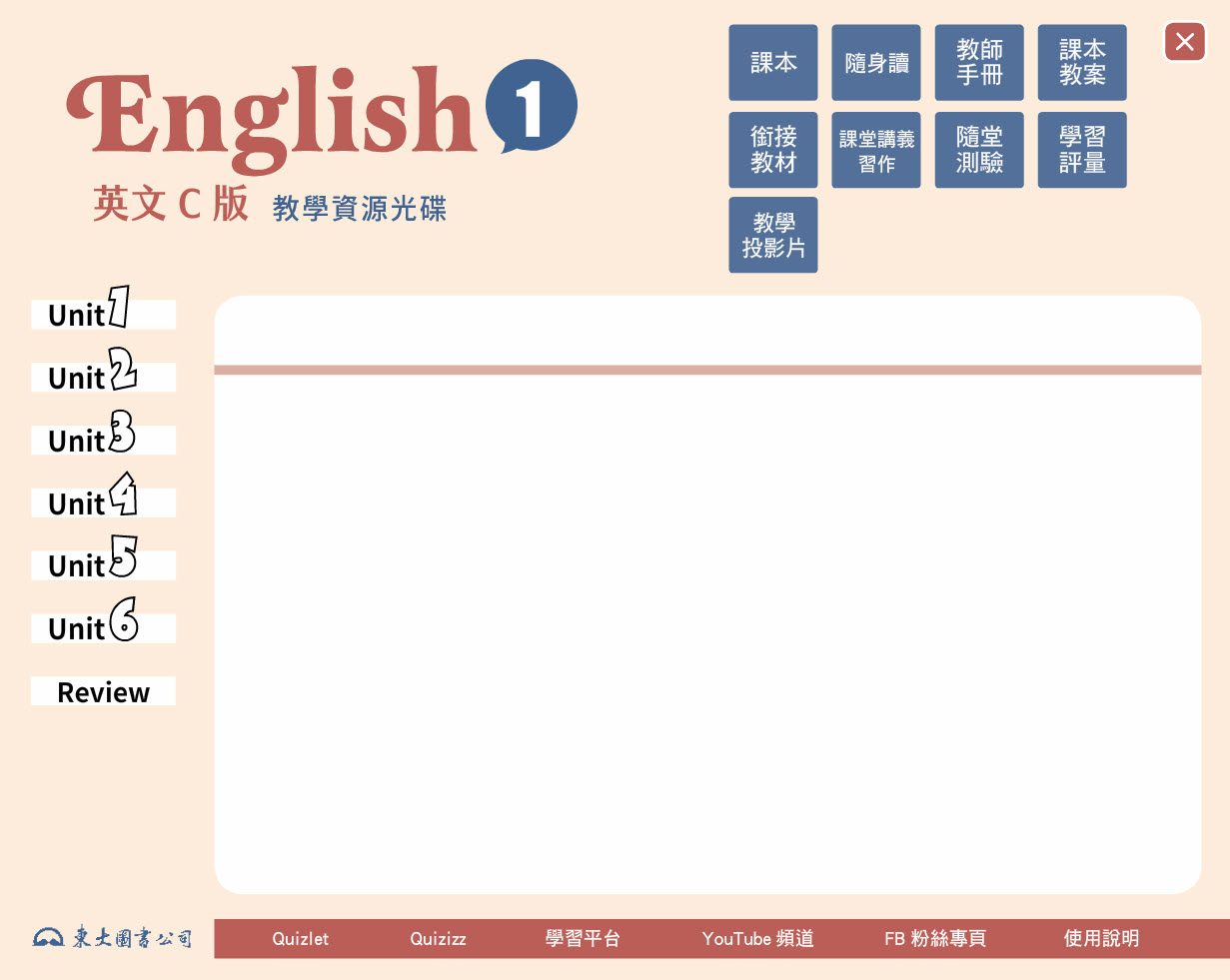The height and width of the screenshot is (980, 1230).
Task: Close the resource disc window
Action: pyautogui.click(x=1184, y=42)
